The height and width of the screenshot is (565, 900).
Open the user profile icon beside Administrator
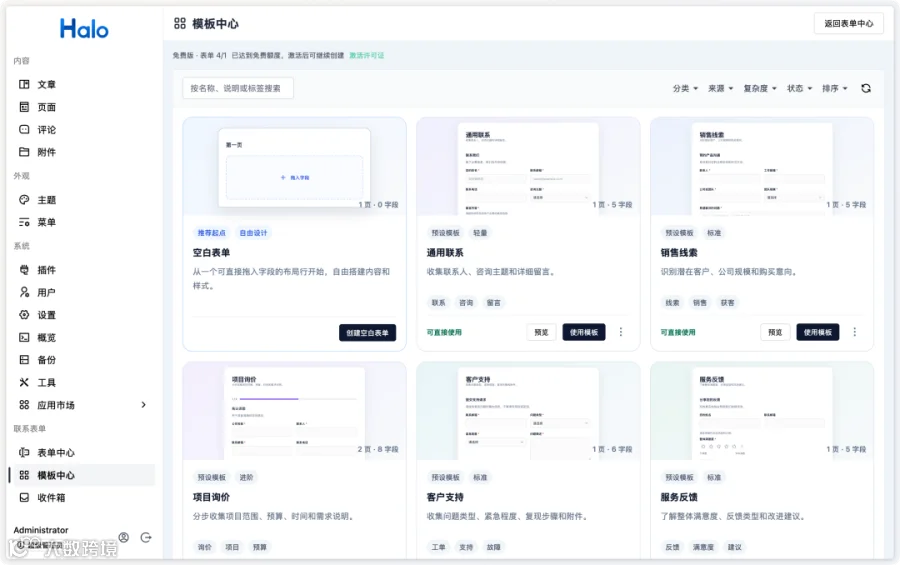[123, 537]
